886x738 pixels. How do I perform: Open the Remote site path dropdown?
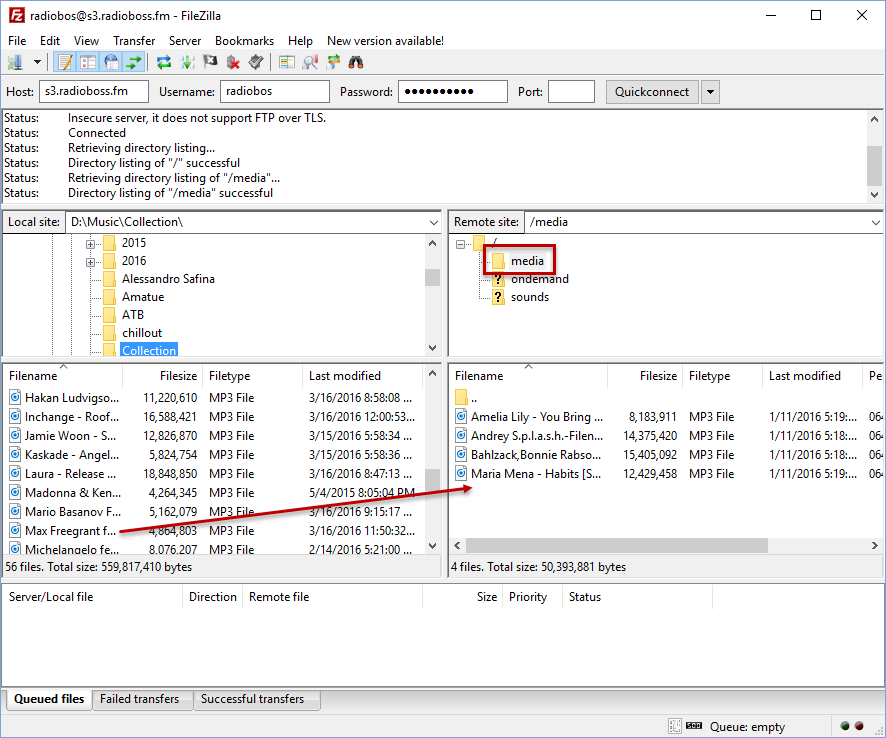(x=875, y=222)
